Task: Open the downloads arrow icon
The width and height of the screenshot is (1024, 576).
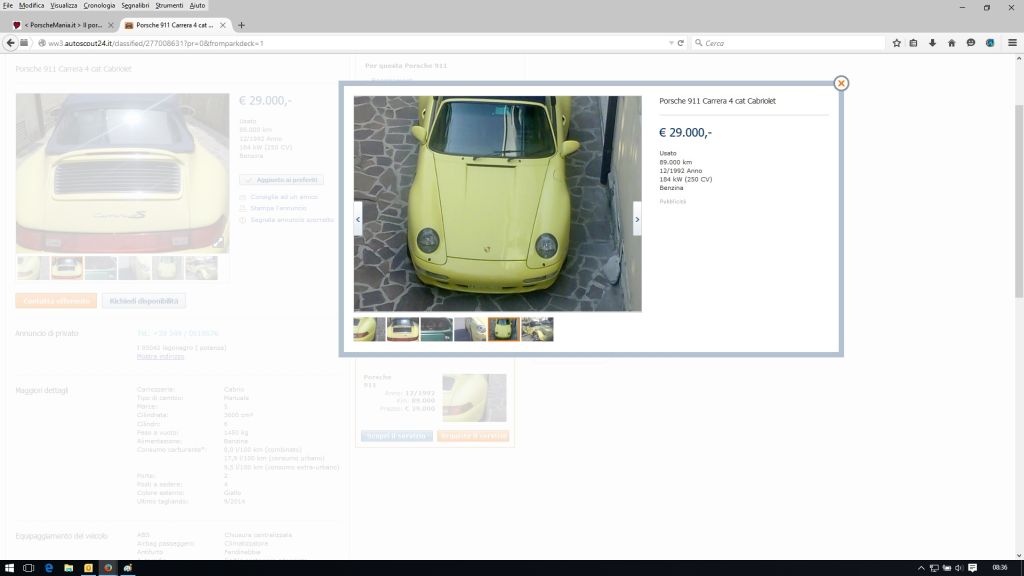Action: 933,43
